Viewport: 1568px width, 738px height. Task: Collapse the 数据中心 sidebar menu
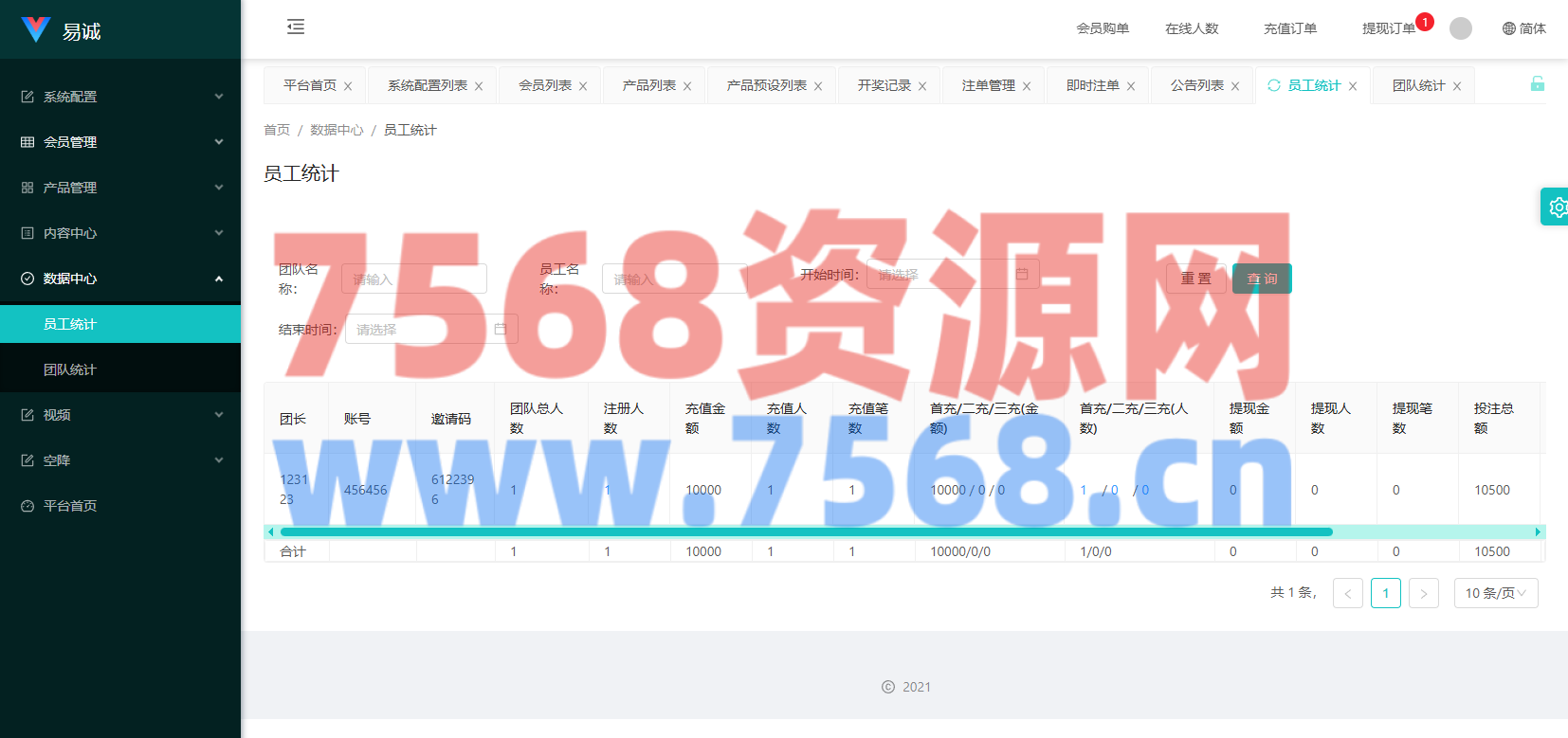click(x=120, y=279)
